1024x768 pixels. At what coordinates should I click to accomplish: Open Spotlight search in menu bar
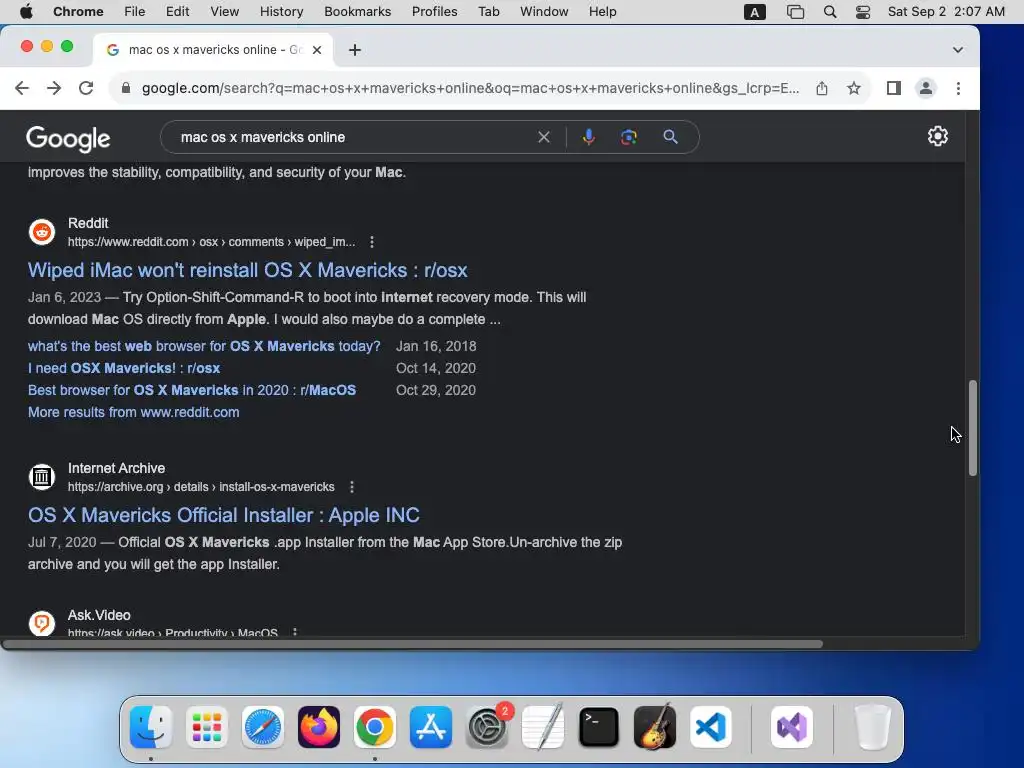[x=829, y=12]
